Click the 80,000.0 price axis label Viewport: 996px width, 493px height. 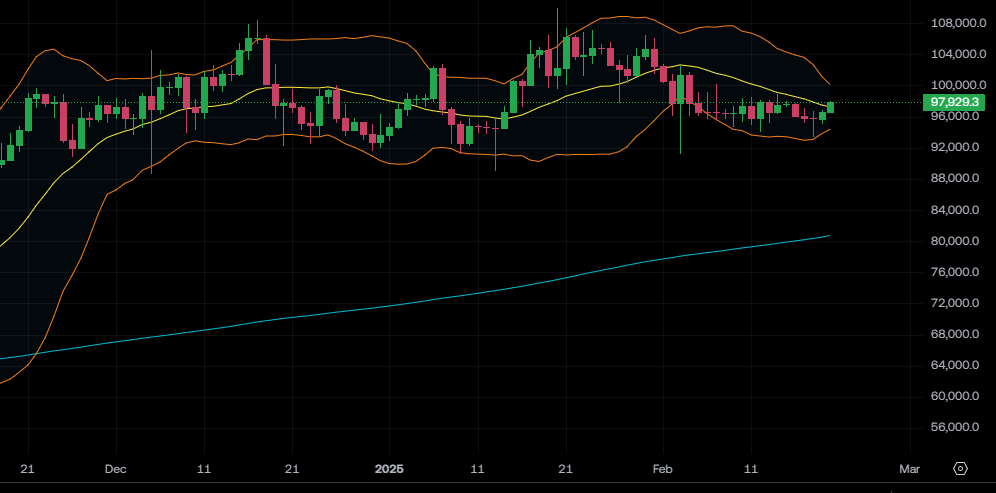tap(955, 241)
